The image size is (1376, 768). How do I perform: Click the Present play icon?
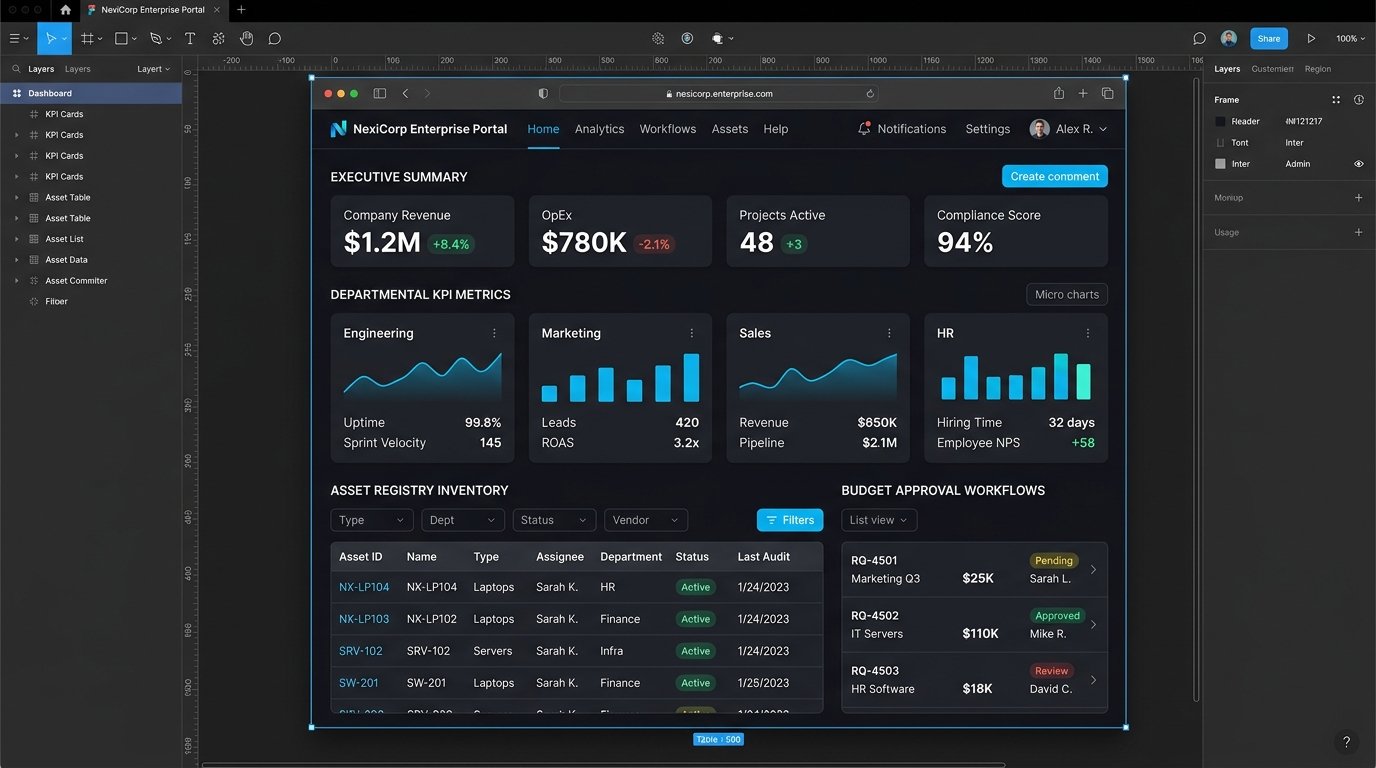pyautogui.click(x=1311, y=38)
